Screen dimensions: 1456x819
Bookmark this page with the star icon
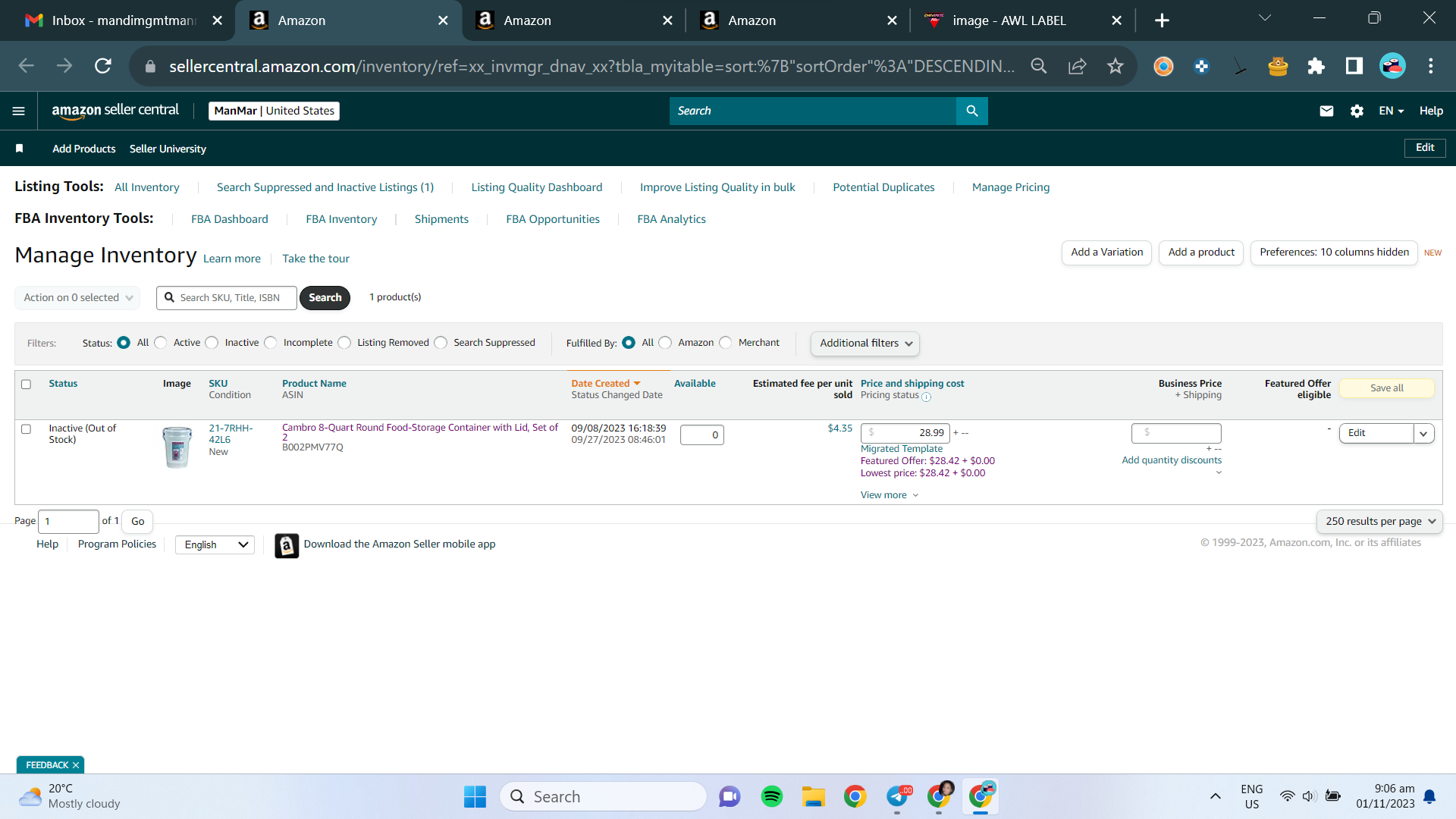coord(1115,66)
